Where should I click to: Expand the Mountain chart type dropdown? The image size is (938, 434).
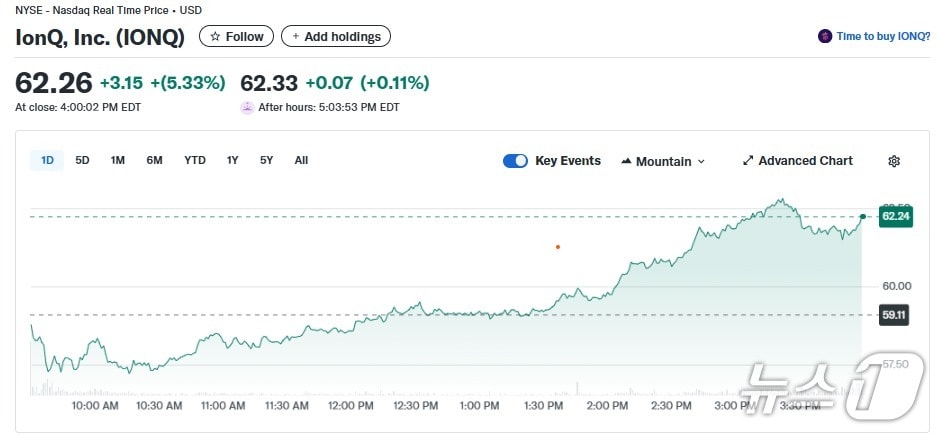(x=701, y=162)
